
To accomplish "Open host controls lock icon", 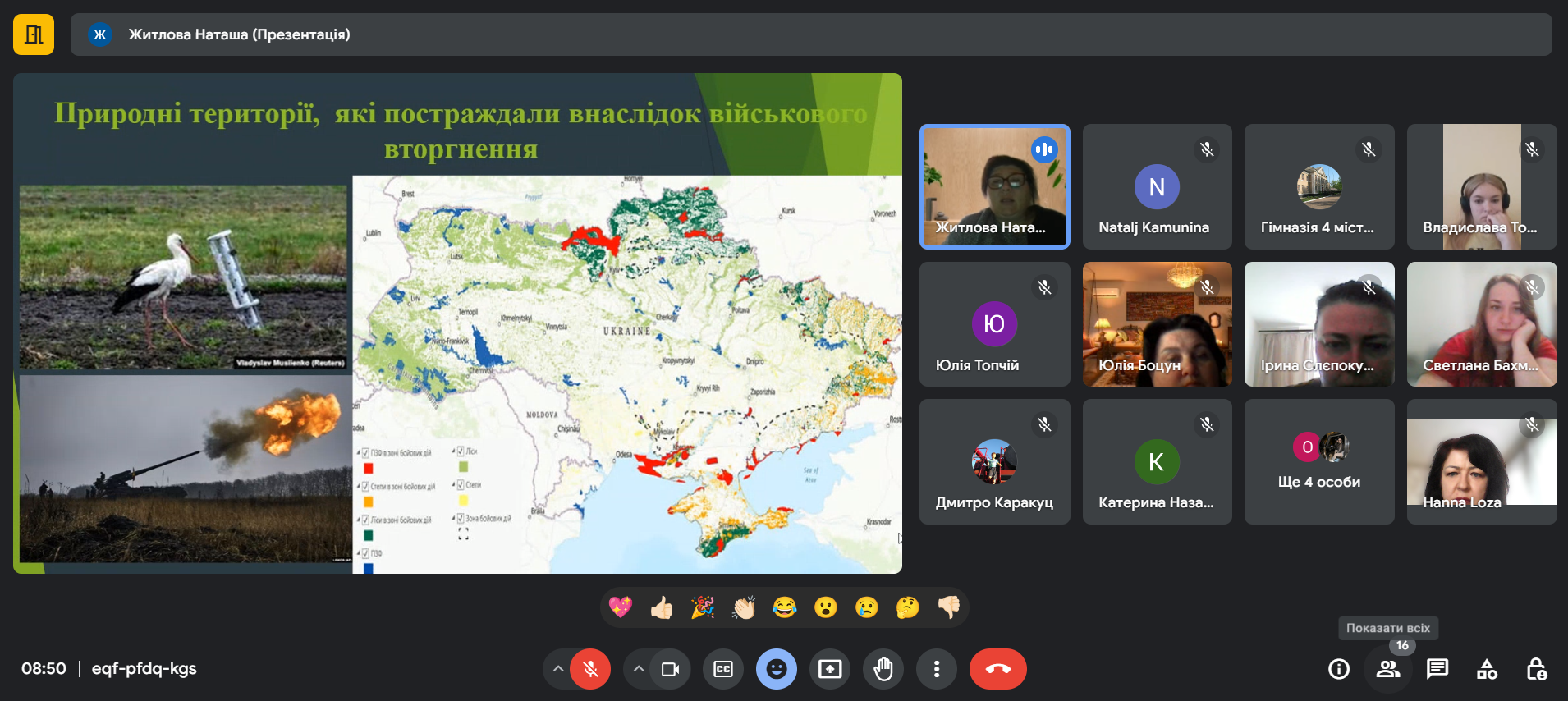I will (x=1536, y=669).
